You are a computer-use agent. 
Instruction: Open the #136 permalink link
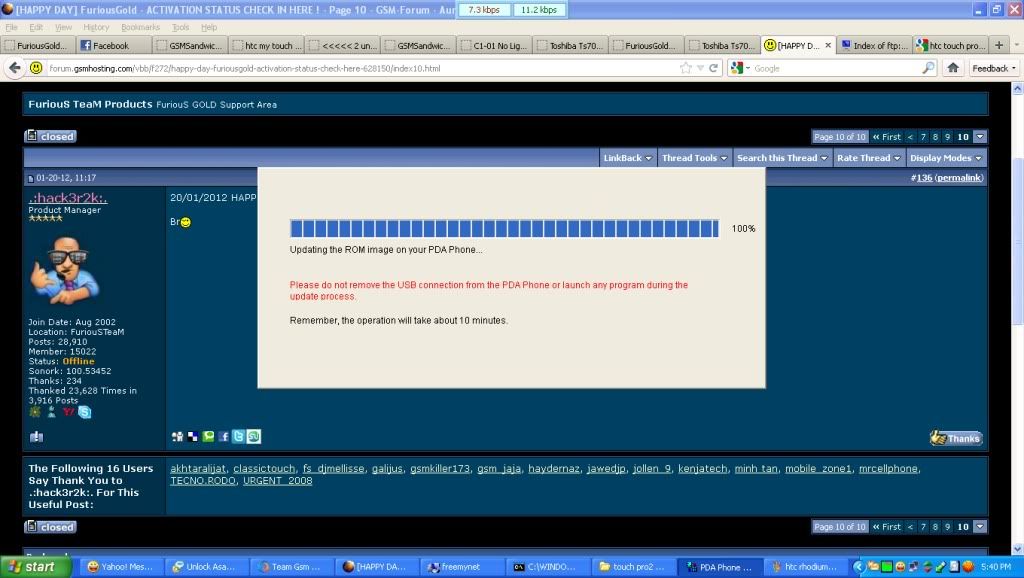(x=946, y=178)
